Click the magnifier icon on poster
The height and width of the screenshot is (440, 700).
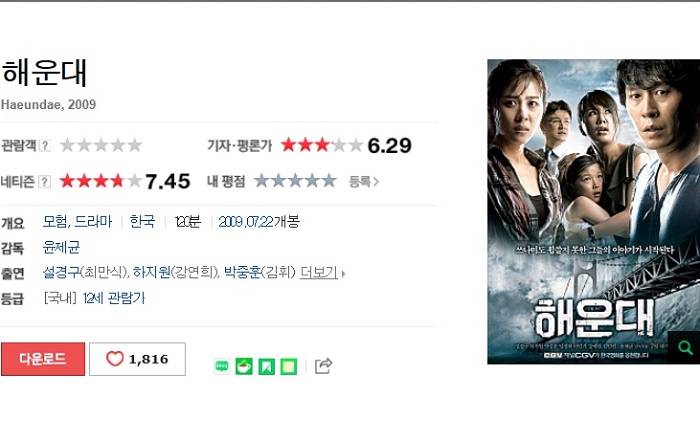pyautogui.click(x=684, y=347)
